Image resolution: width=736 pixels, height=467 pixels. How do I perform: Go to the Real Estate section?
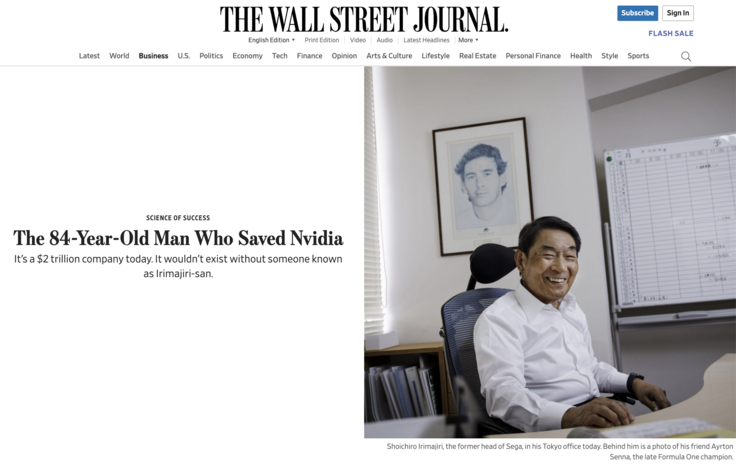pyautogui.click(x=477, y=56)
